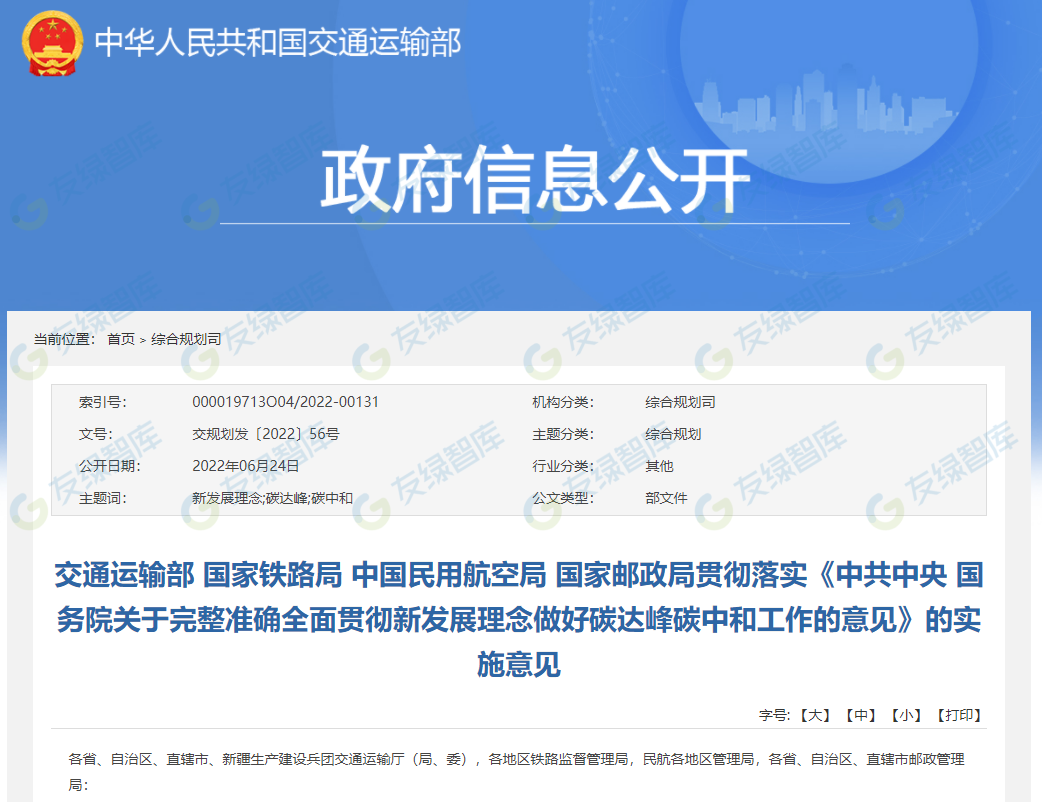Image resolution: width=1042 pixels, height=802 pixels.
Task: Click the 公文类型 value 部文件
Action: [x=666, y=498]
